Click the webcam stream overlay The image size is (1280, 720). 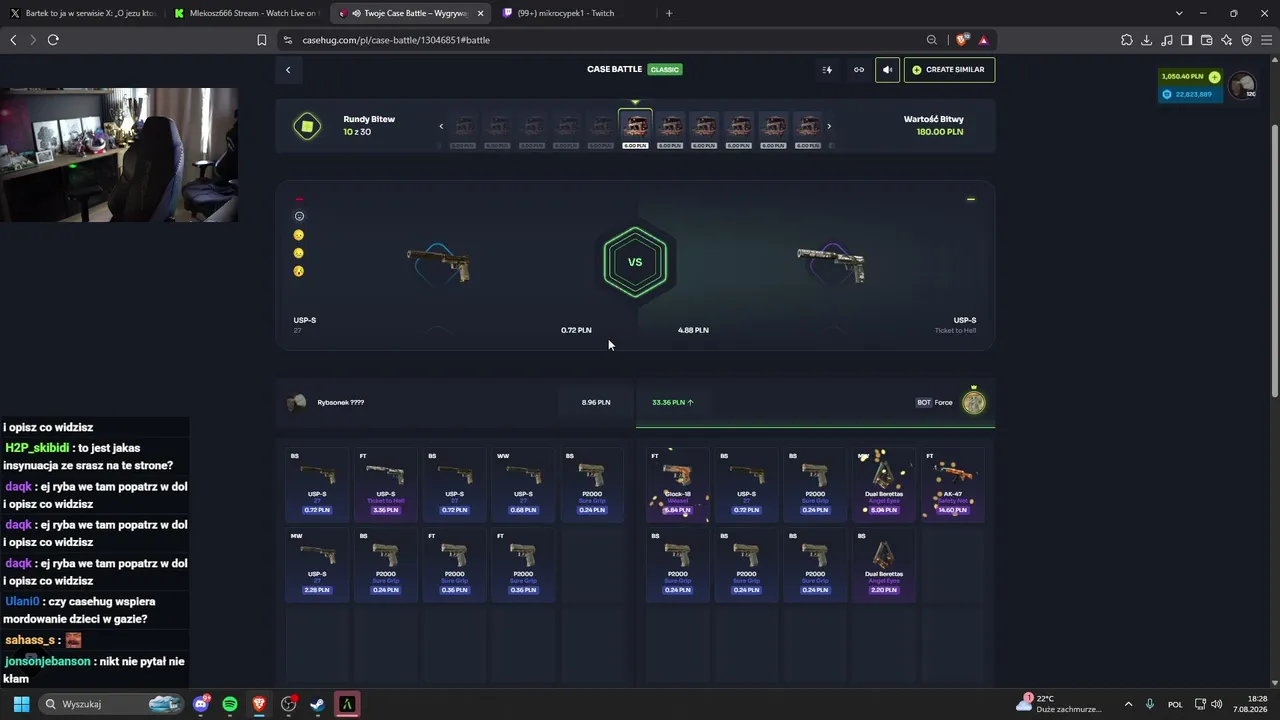119,155
